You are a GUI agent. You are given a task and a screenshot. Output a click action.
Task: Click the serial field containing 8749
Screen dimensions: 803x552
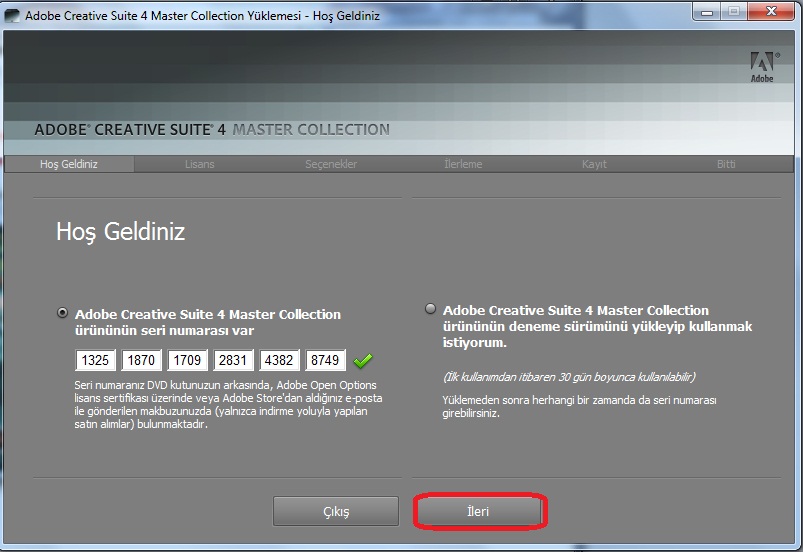(x=325, y=360)
